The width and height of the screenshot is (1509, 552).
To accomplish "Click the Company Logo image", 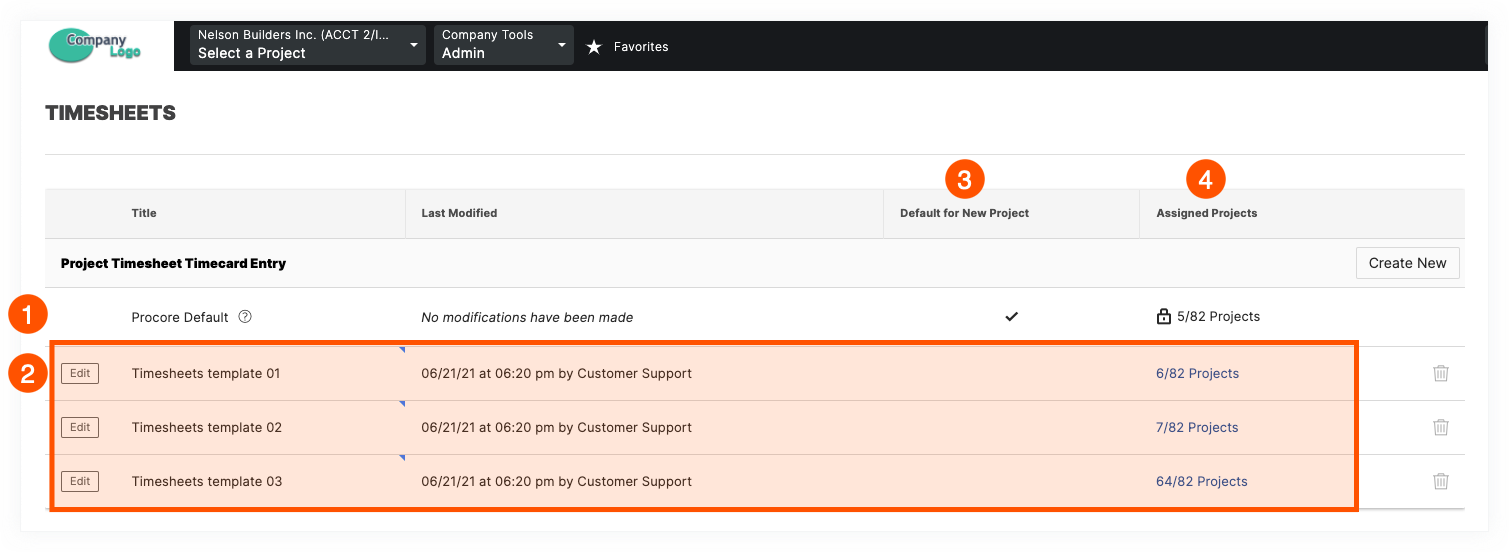I will pos(97,45).
